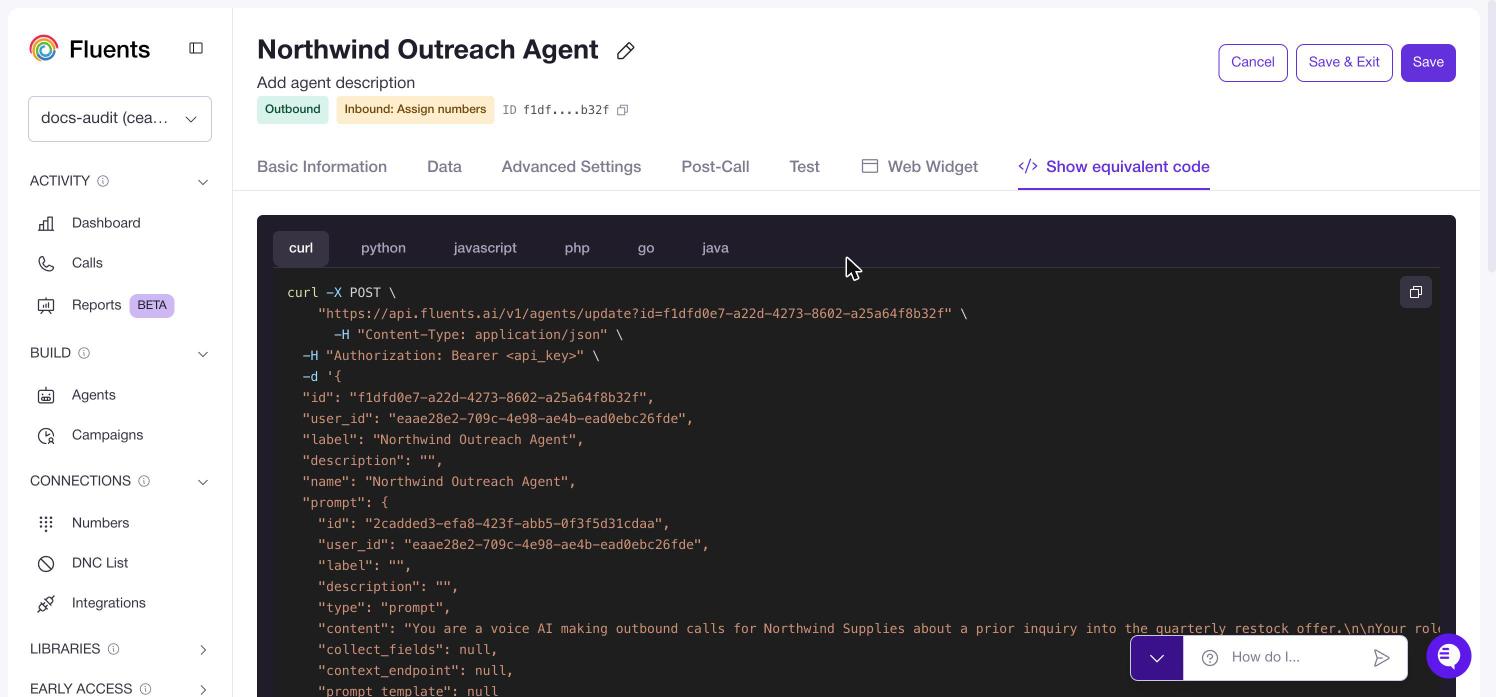Screen dimensions: 1496x697
Task: Open the Reports icon
Action: pos(46,305)
